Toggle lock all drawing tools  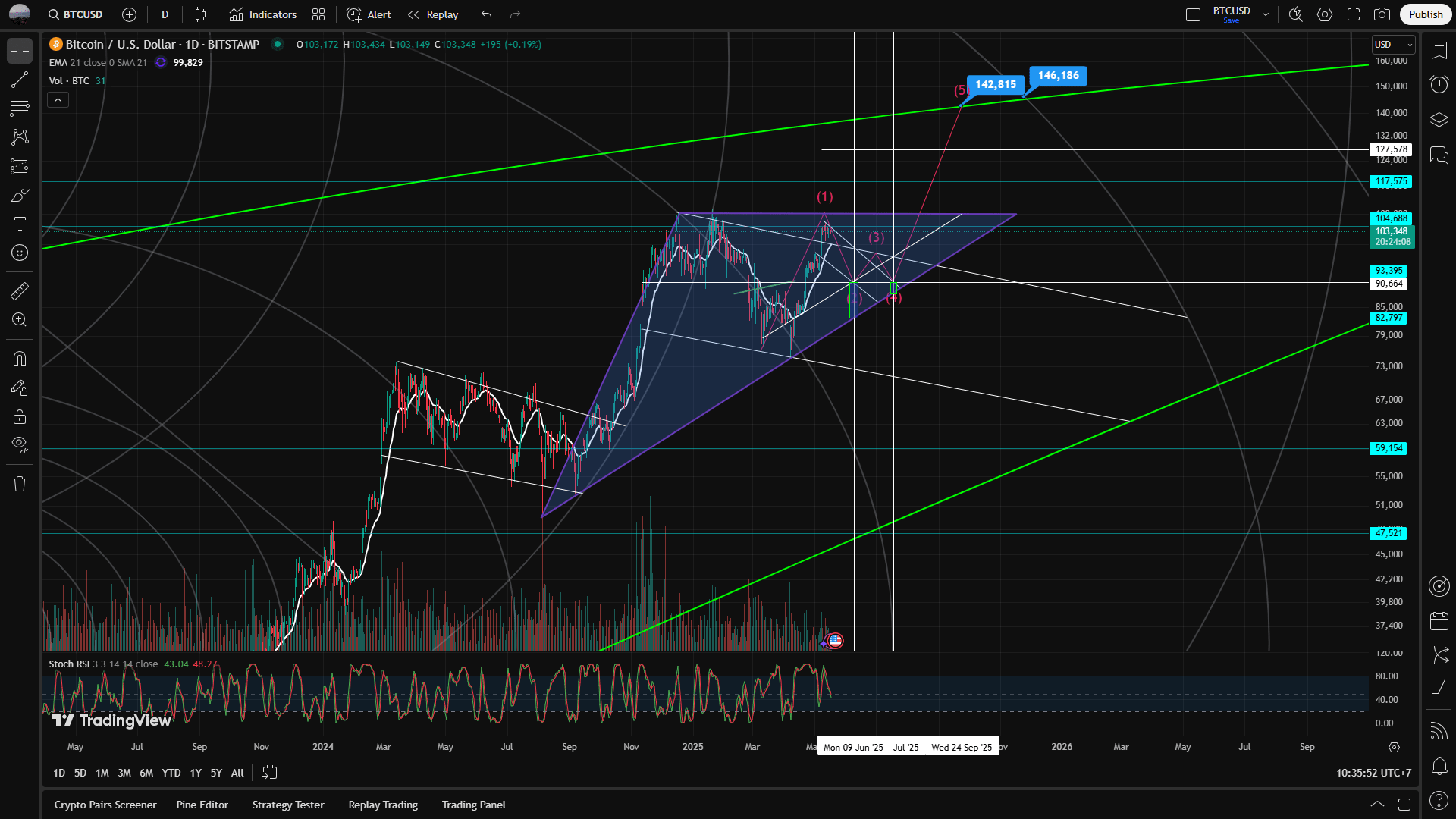(x=20, y=416)
